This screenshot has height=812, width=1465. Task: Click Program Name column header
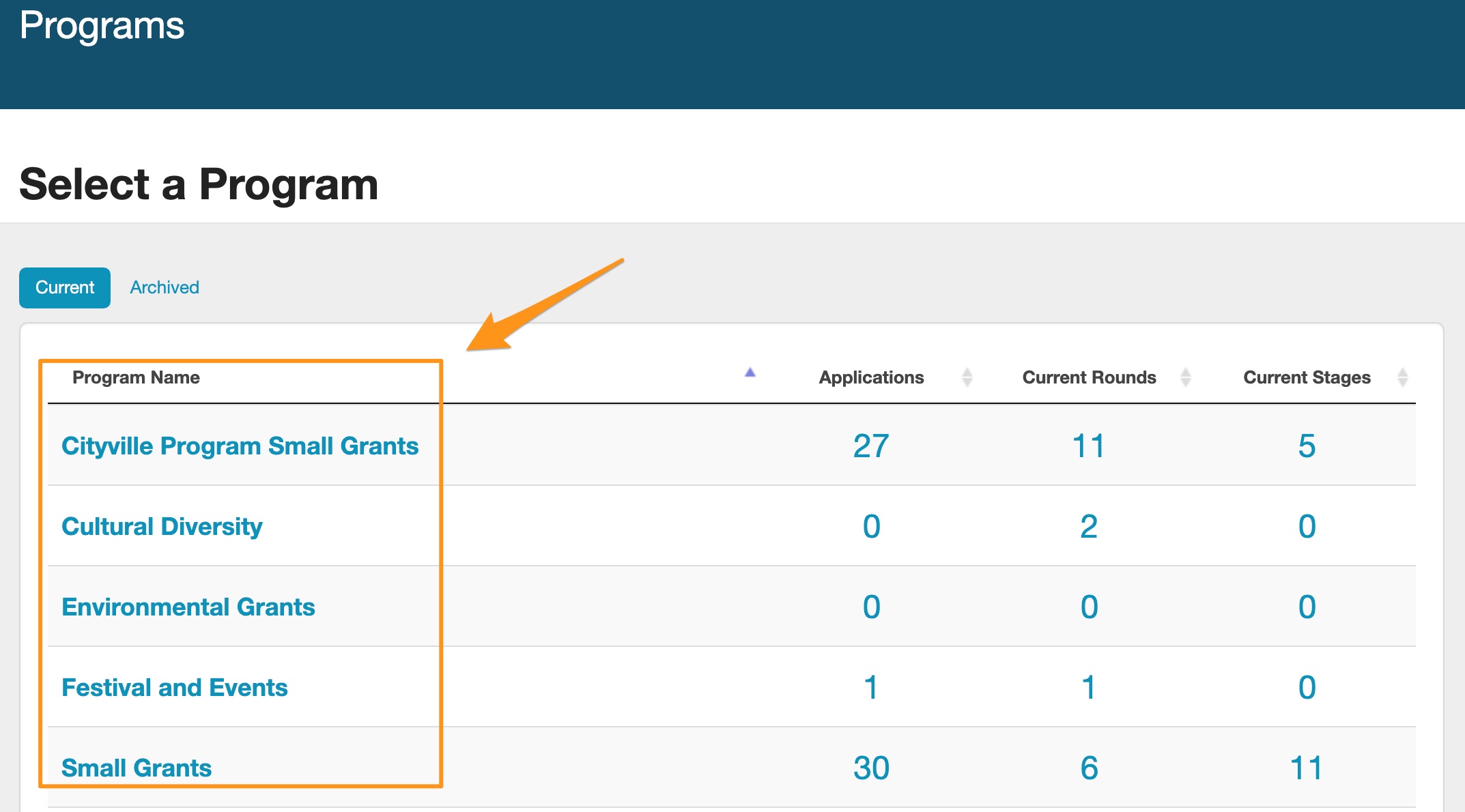point(136,377)
